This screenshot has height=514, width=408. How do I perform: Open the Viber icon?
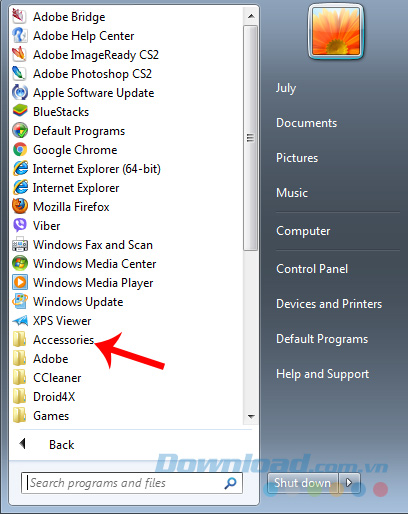(x=19, y=226)
